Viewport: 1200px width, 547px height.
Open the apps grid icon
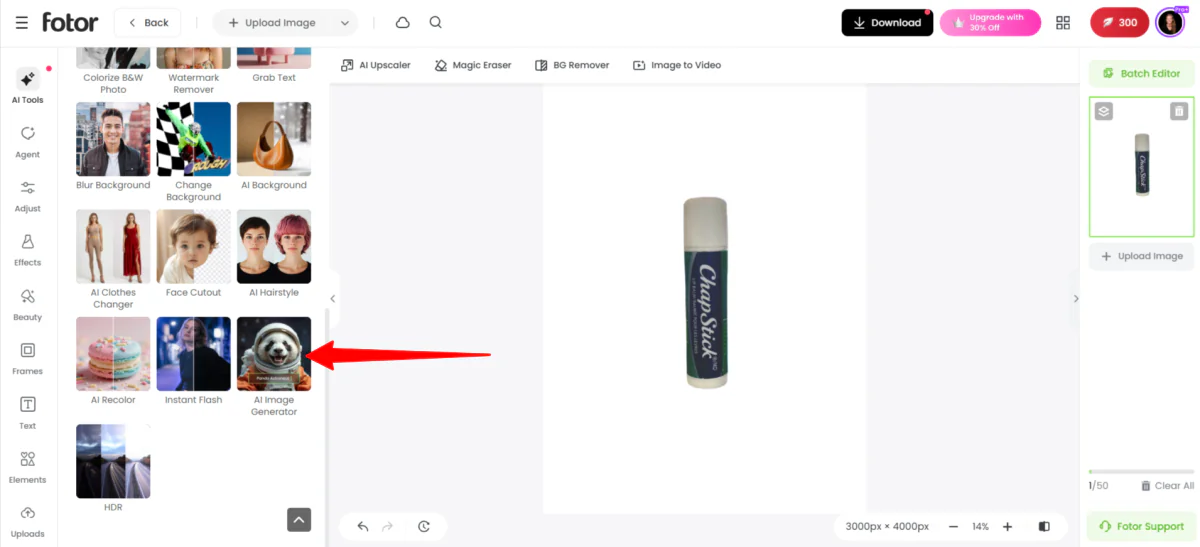click(1063, 23)
